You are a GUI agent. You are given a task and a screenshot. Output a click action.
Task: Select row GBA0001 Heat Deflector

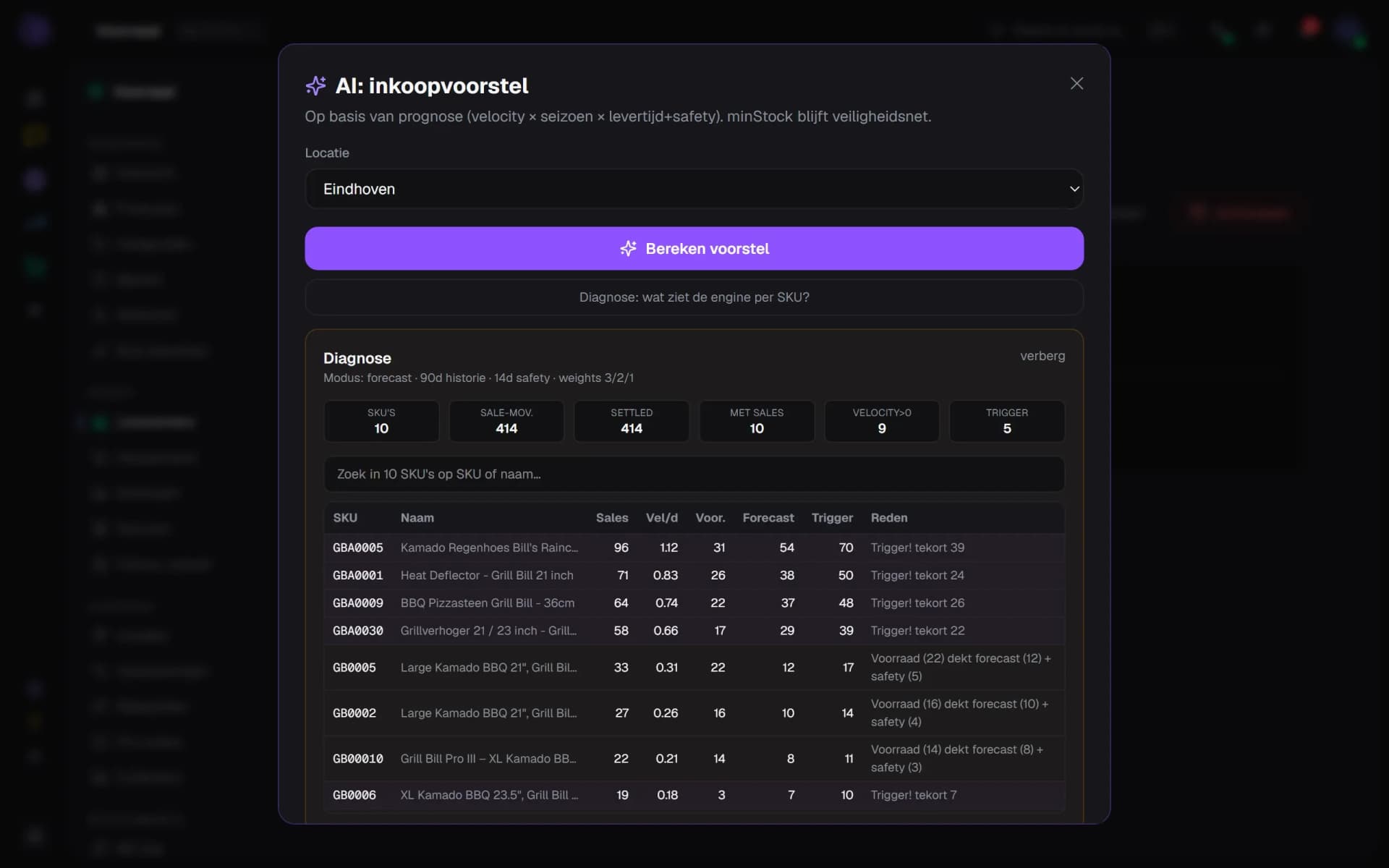694,575
